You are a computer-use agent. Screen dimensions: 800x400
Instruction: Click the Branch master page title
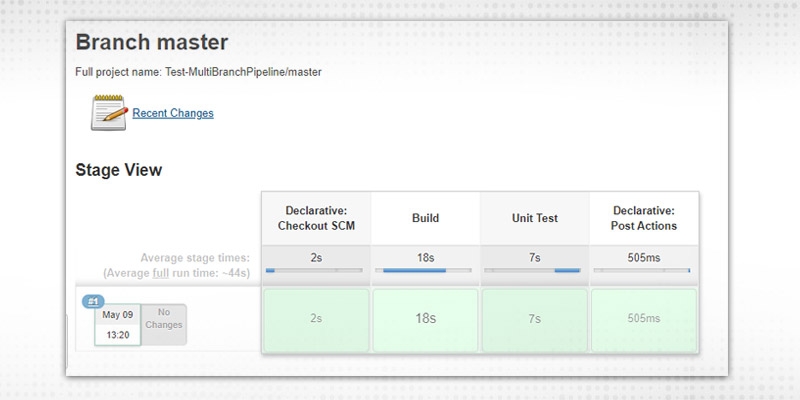[x=152, y=43]
